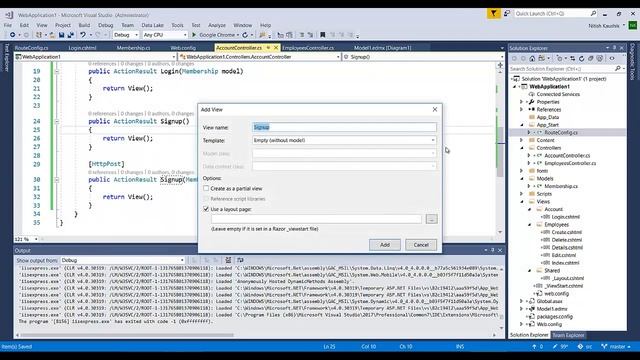Screen dimensions: 640x360
Task: Expand the Properties node in Solution Explorer
Action: coord(521,102)
